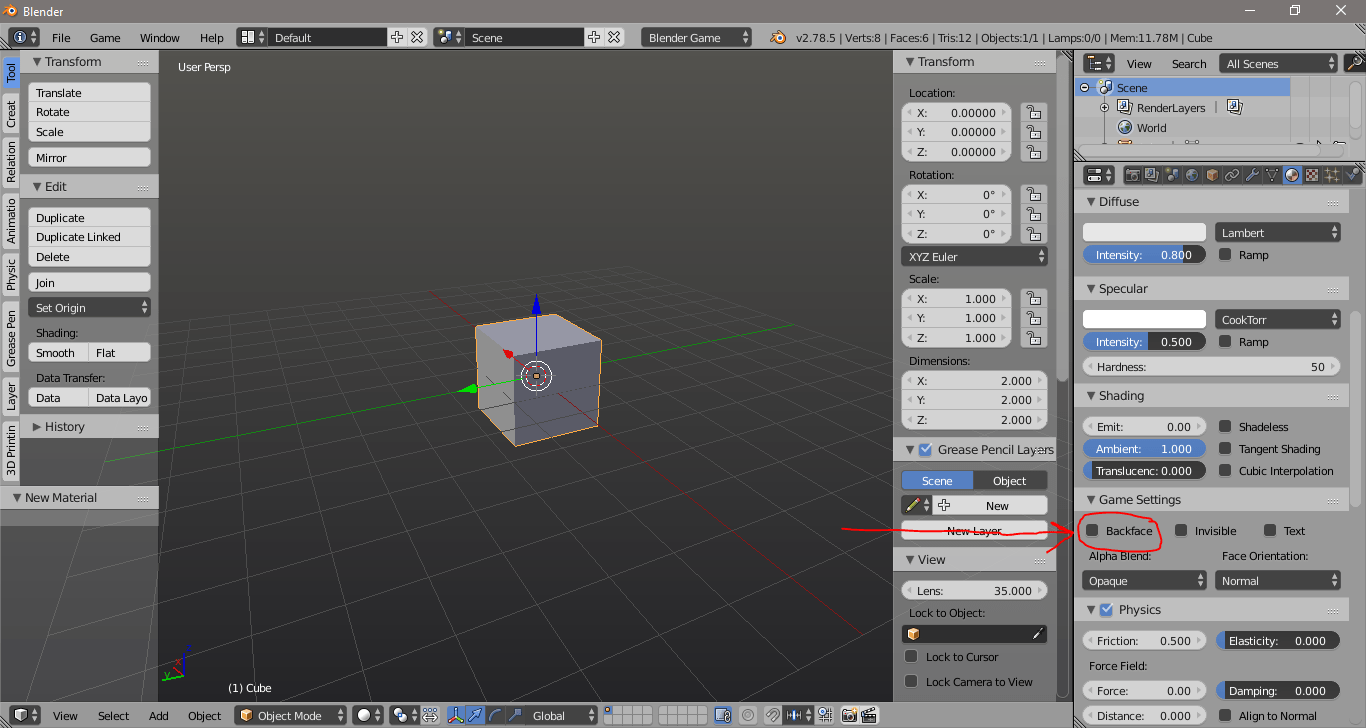This screenshot has height=728, width=1366.
Task: Click the Diffuse color swatch
Action: (1143, 231)
